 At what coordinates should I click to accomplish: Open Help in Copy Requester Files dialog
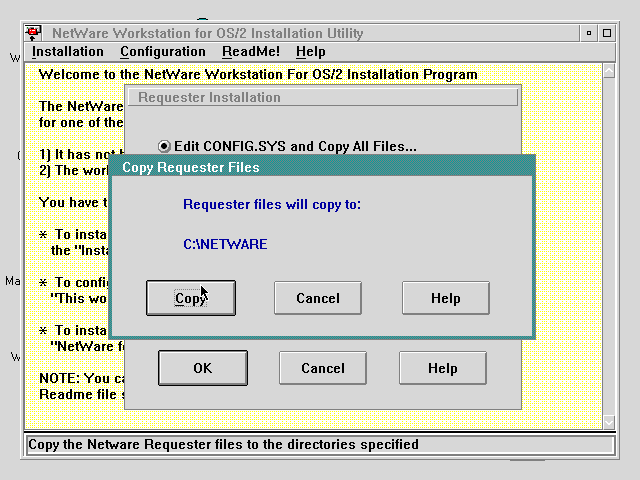coord(446,298)
